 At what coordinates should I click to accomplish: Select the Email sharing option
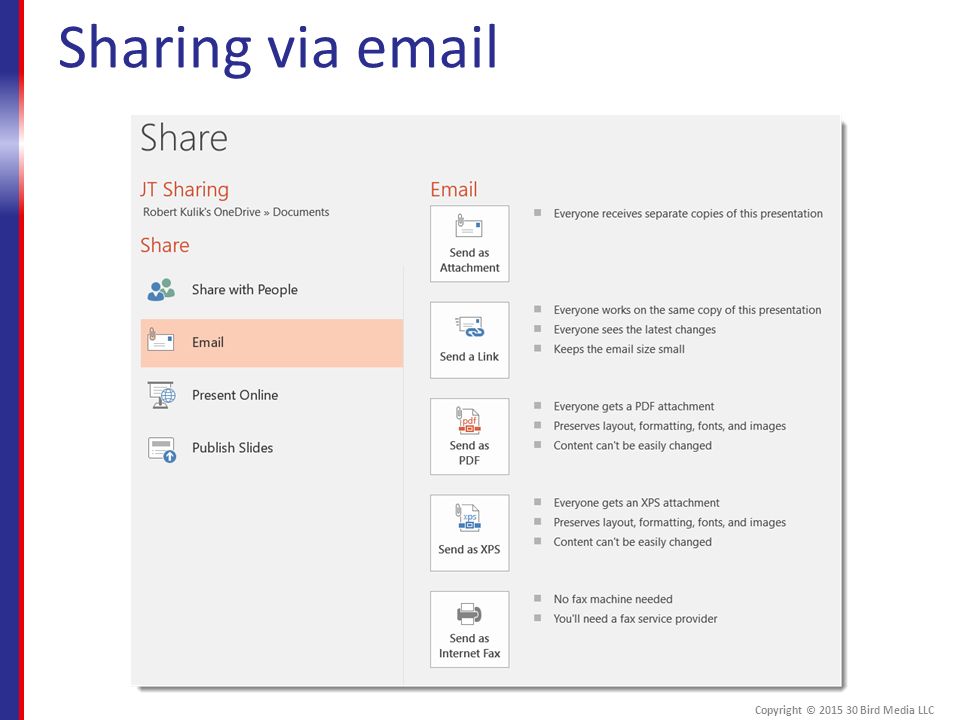coord(272,343)
